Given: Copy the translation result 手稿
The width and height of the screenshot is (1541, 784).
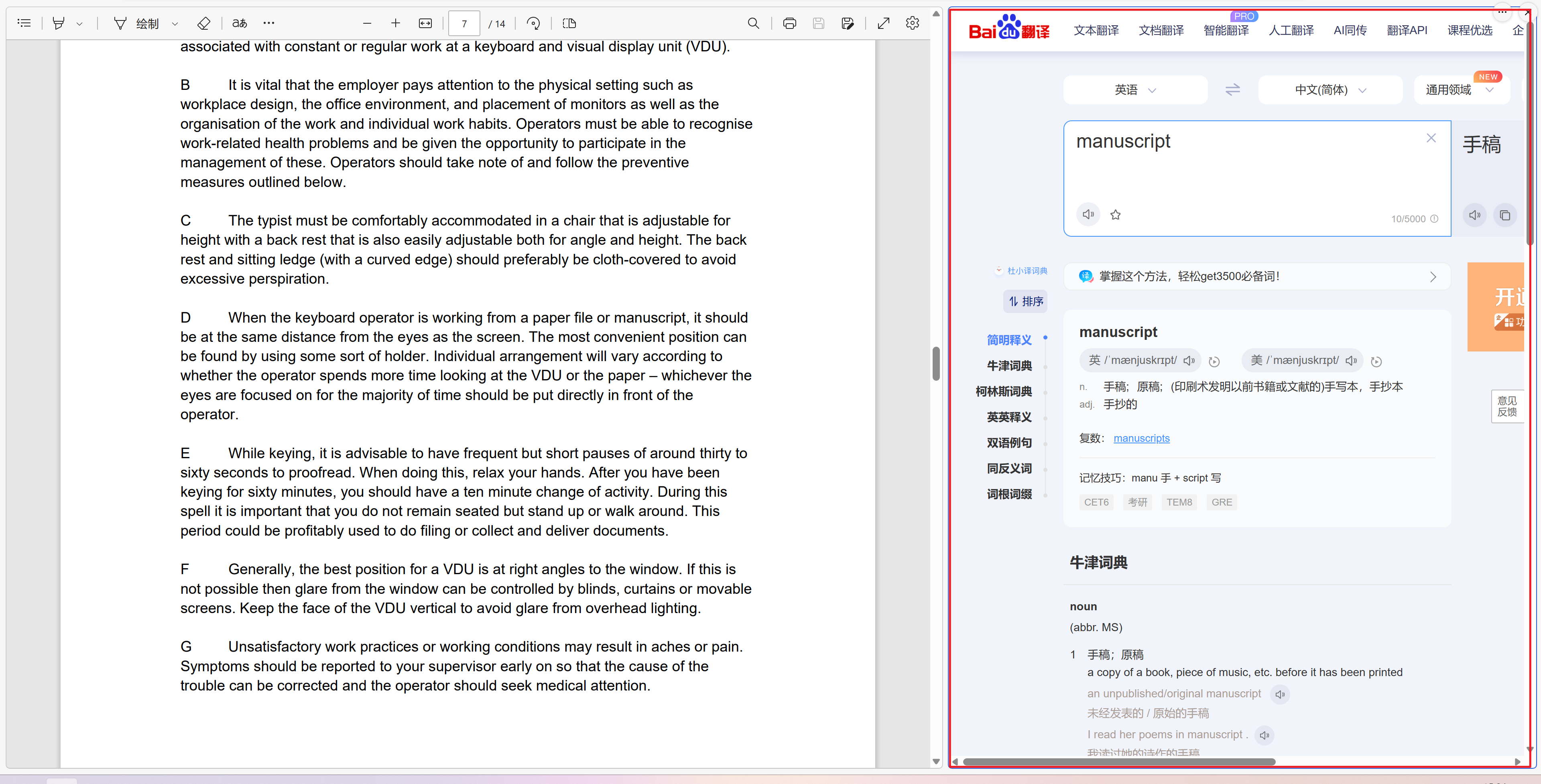Looking at the screenshot, I should coord(1504,215).
